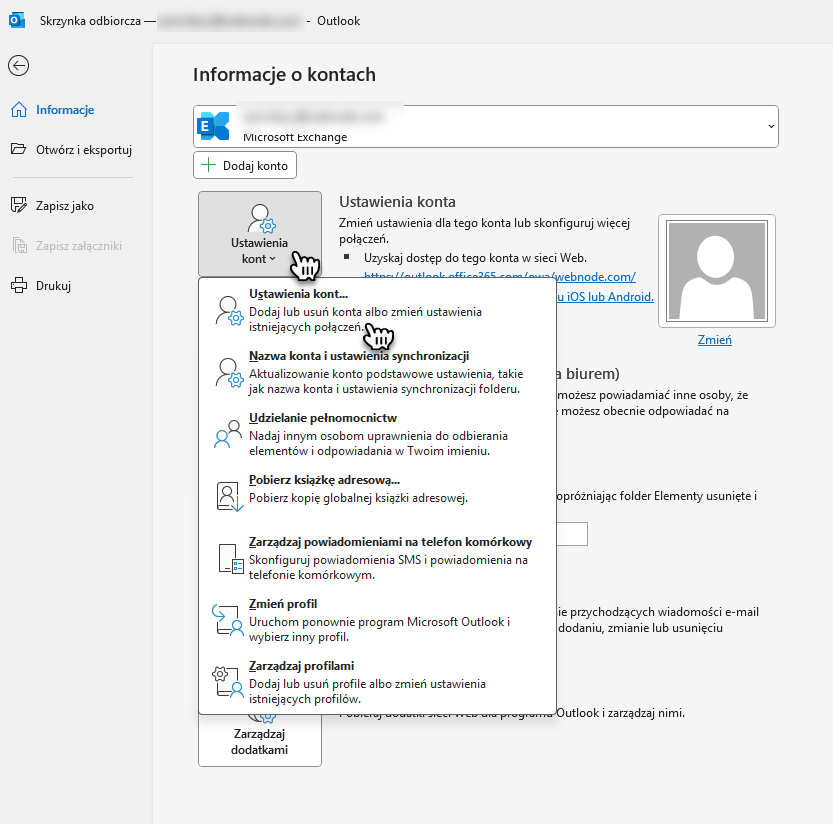The width and height of the screenshot is (833, 824).
Task: Choose Zarządzaj powiadomieniami na telefon komórkowy
Action: point(377,558)
